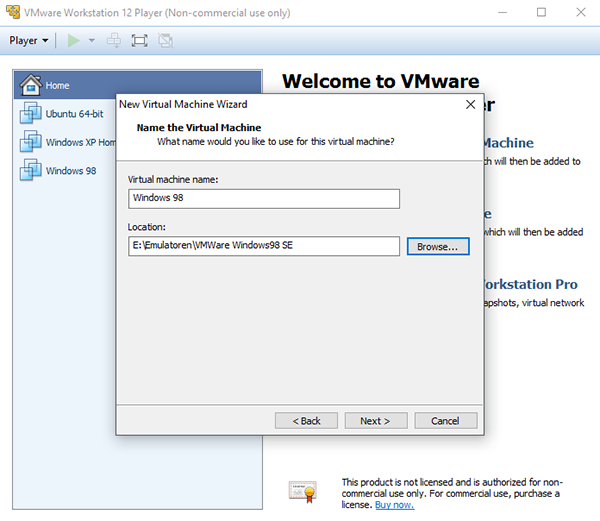Click Next > to continue the wizard
600x521 pixels.
(x=375, y=420)
